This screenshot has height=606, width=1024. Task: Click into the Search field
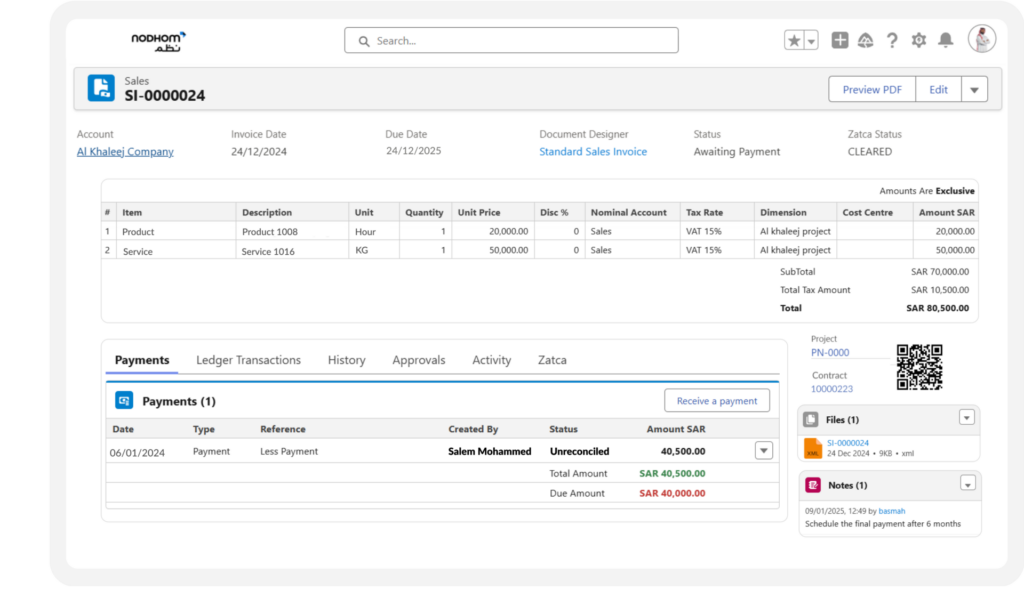click(511, 40)
